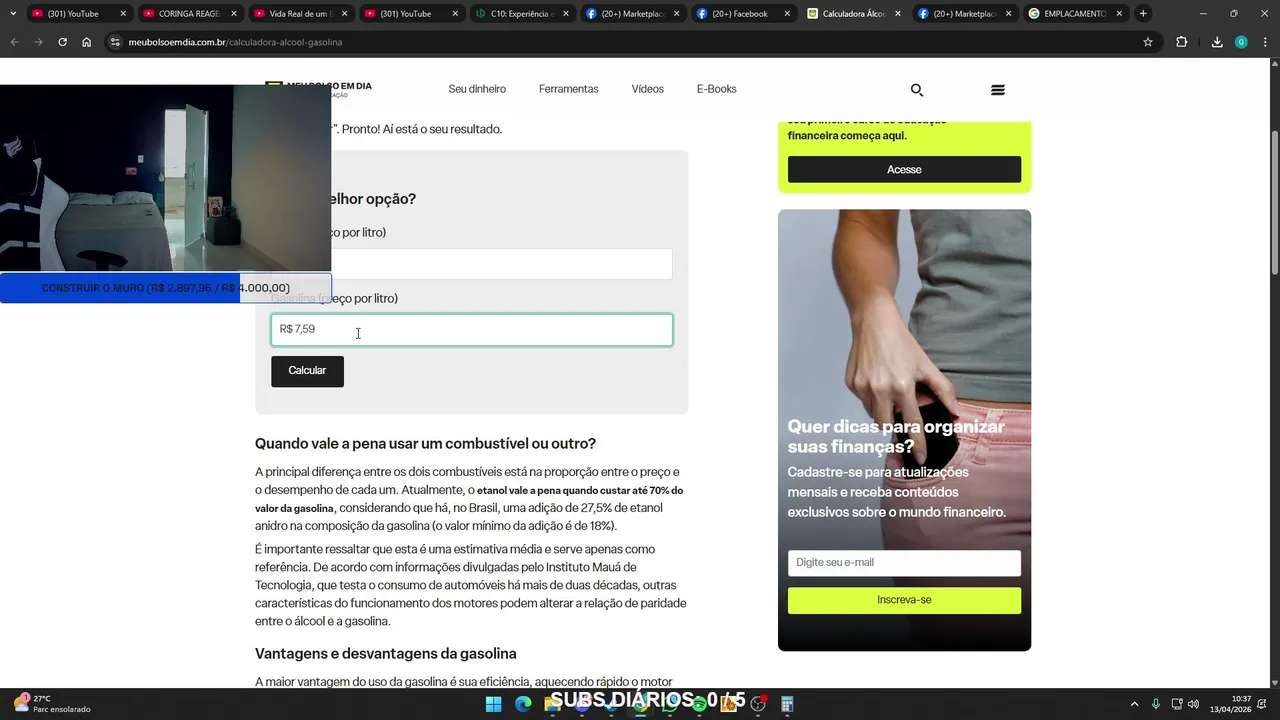Close the CORINGA REAGE tab
The width and height of the screenshot is (1280, 720).
[233, 14]
